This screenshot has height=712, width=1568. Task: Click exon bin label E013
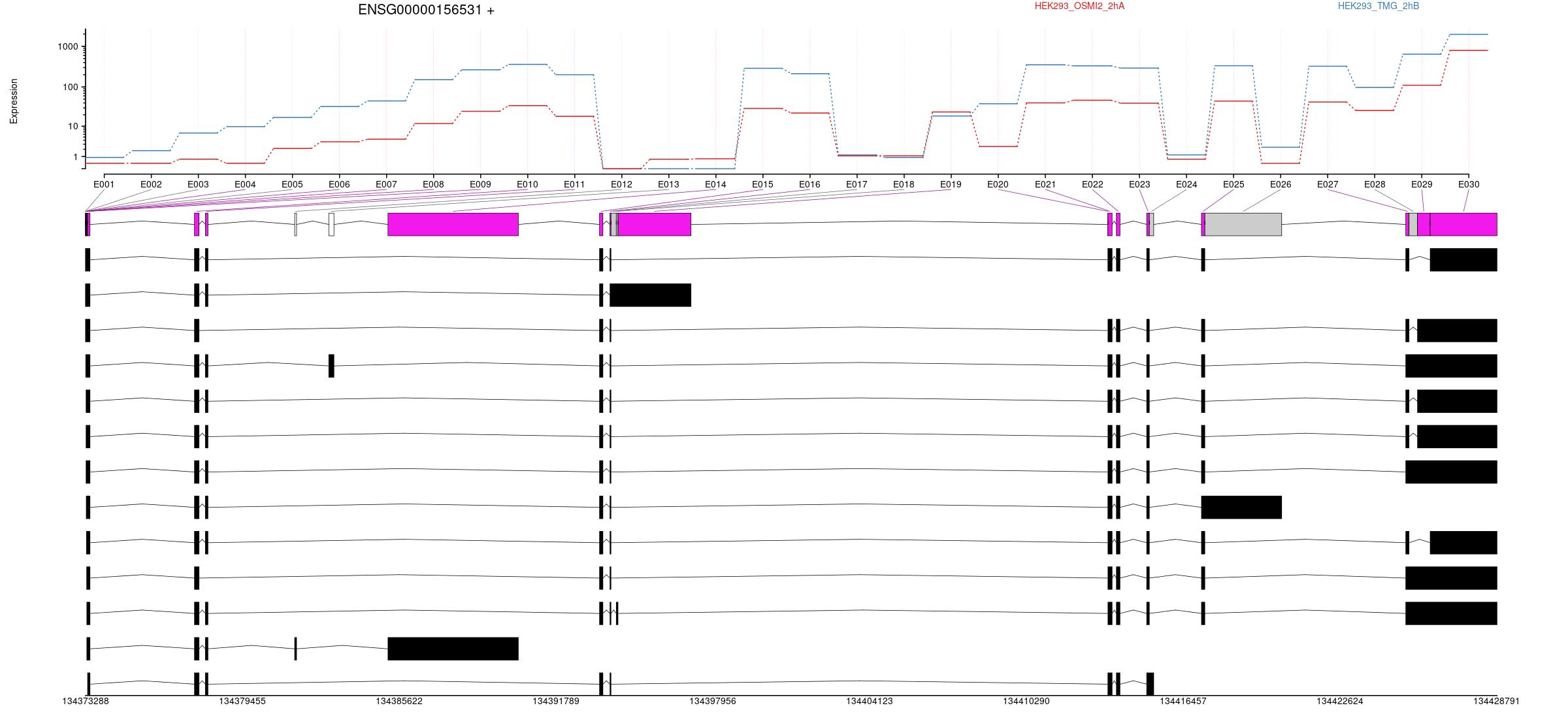668,184
